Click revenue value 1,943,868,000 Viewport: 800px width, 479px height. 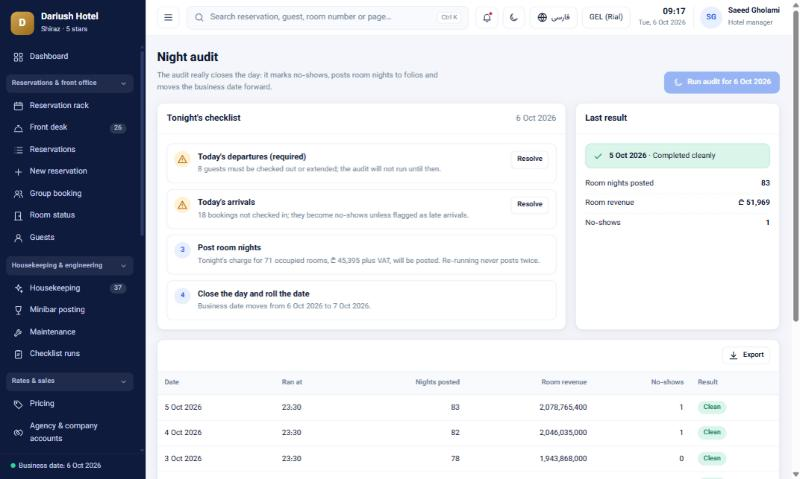(563, 459)
